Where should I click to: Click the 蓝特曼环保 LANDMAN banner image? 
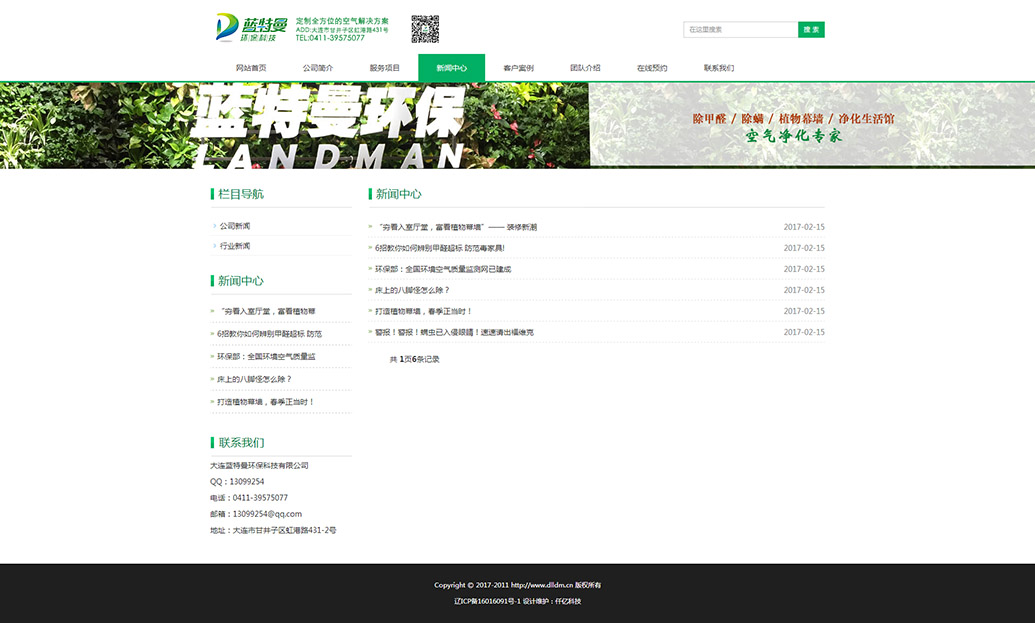[x=517, y=125]
